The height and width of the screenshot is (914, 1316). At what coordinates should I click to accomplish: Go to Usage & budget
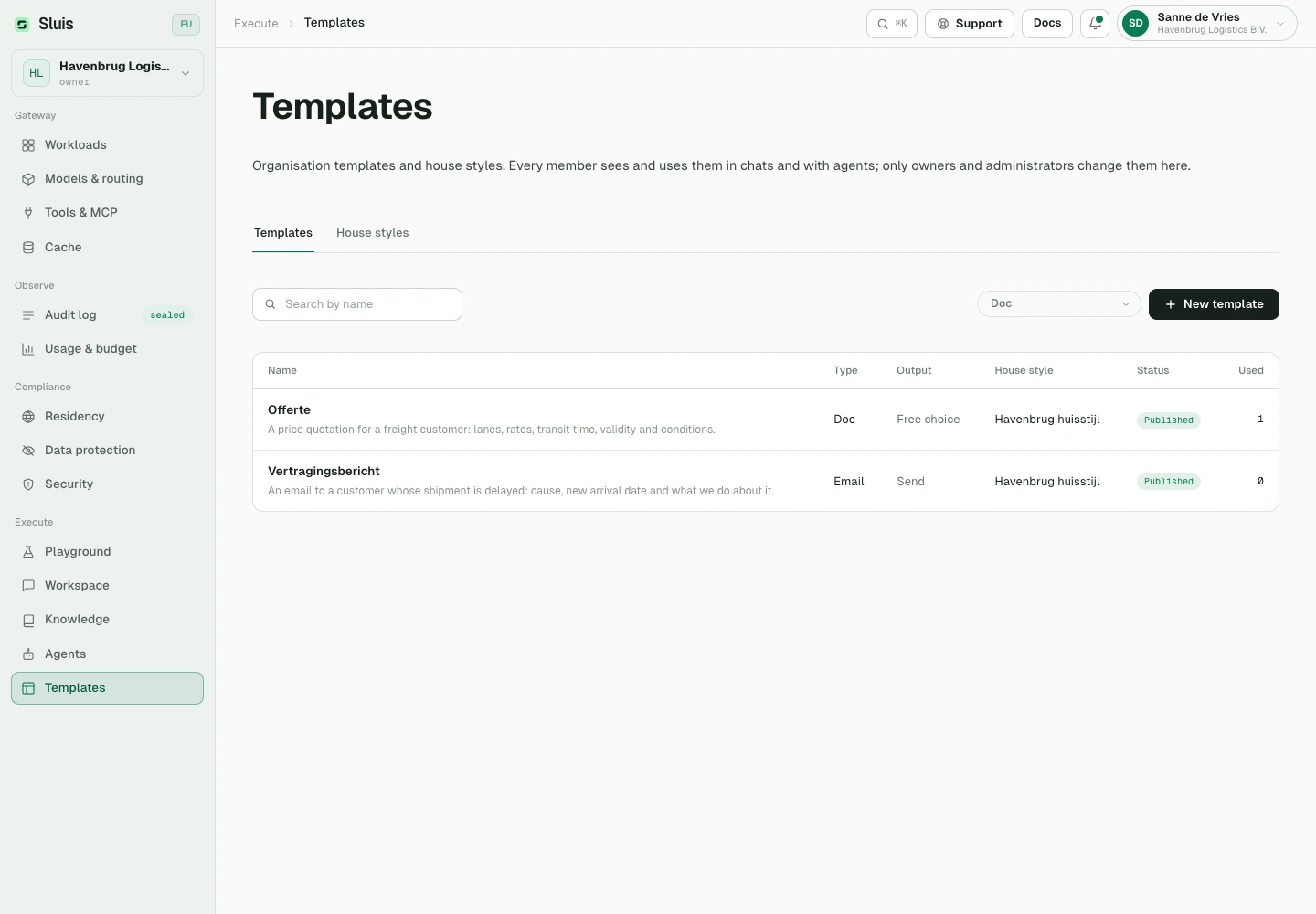click(107, 349)
